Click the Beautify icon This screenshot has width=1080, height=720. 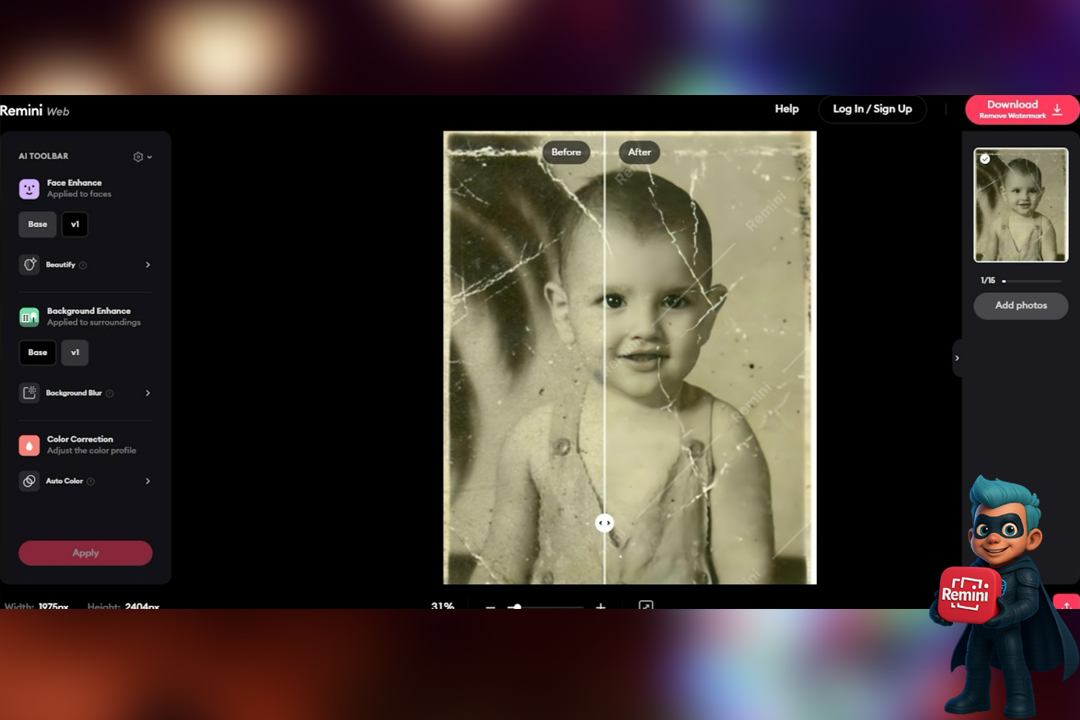click(29, 265)
